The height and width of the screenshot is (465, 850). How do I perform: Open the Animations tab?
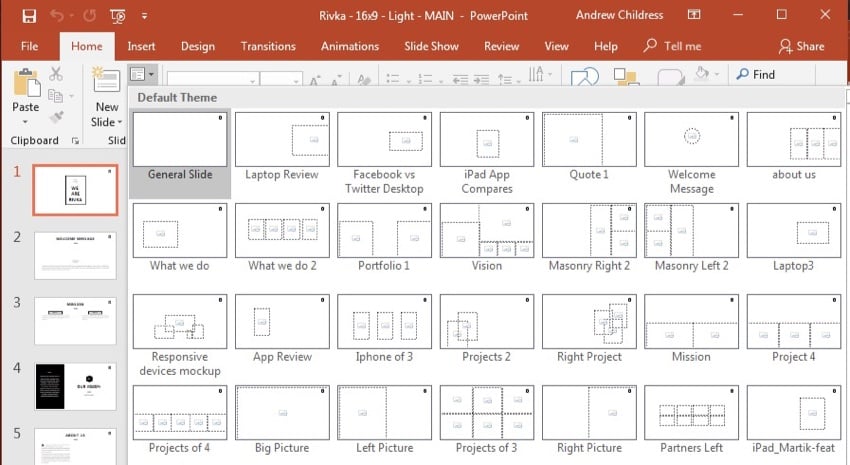coord(350,47)
